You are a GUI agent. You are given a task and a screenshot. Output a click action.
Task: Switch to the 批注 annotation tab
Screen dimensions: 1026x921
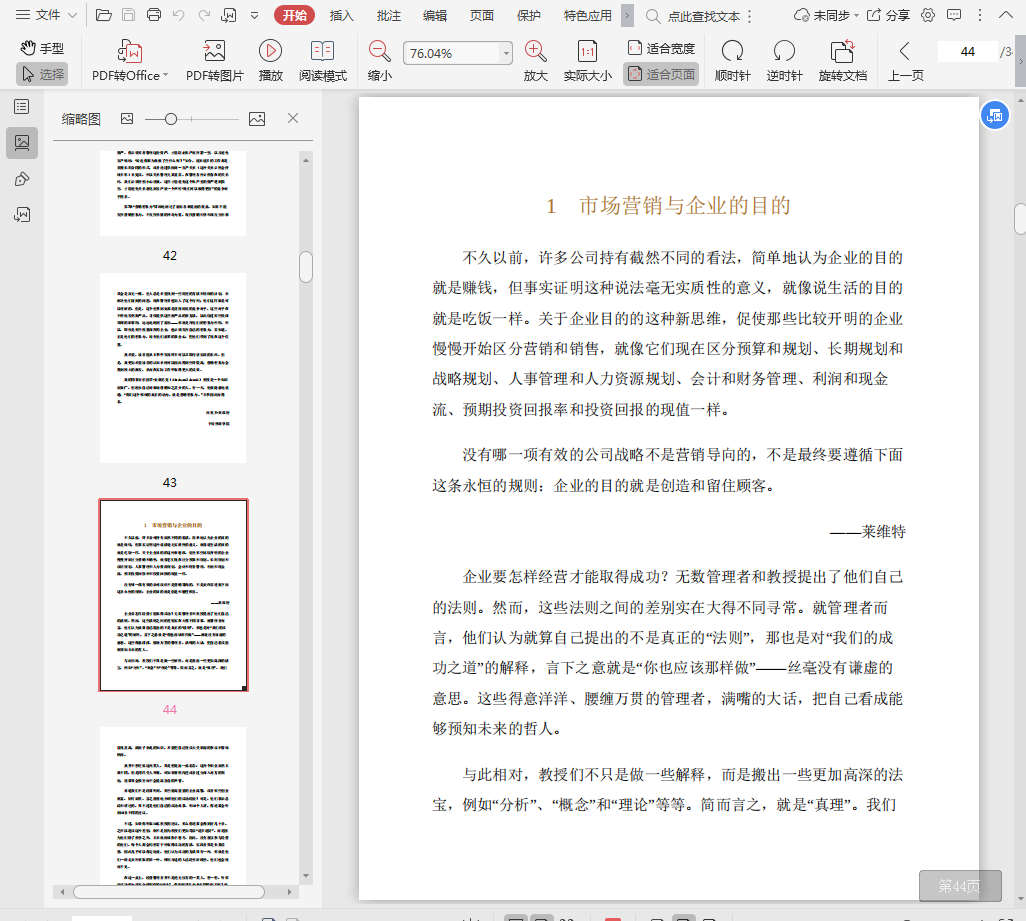tap(389, 15)
